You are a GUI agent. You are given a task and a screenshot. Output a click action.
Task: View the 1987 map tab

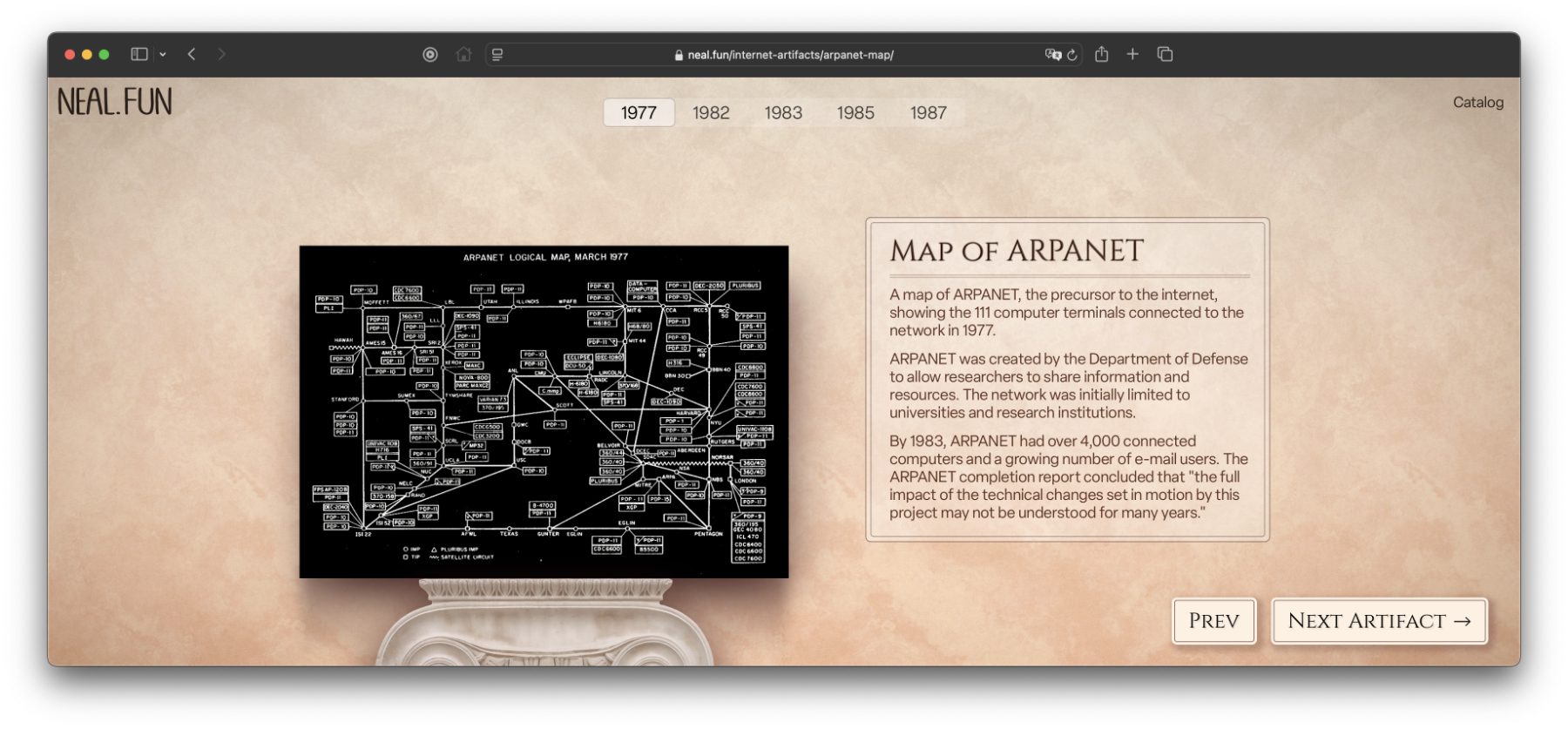point(928,112)
